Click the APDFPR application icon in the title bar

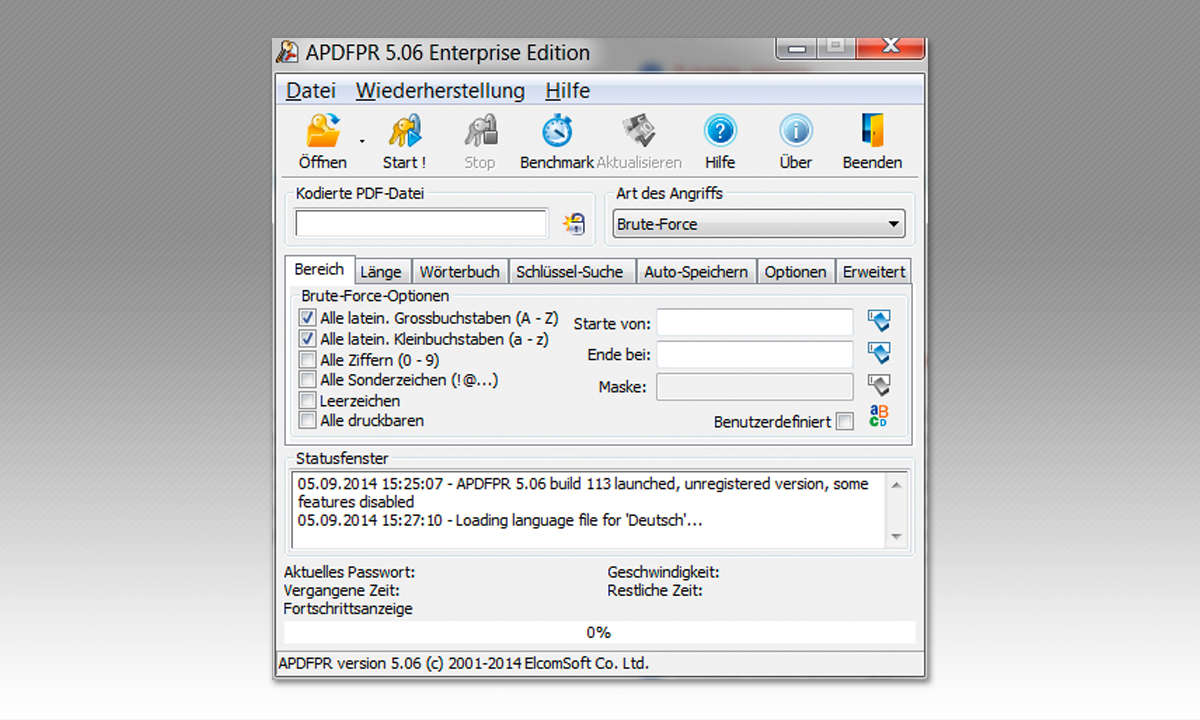288,52
